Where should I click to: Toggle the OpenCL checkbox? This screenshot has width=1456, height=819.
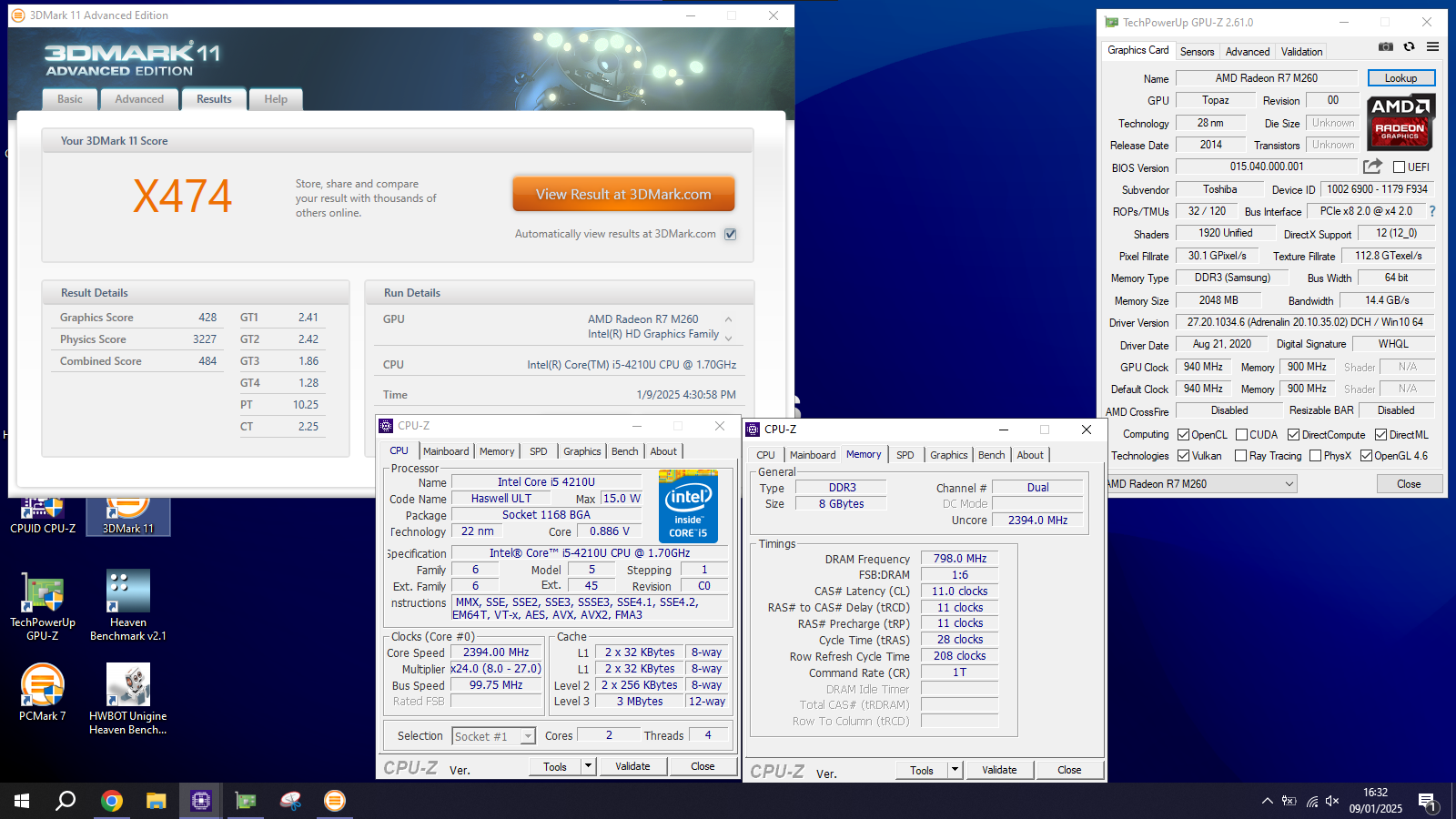click(x=1184, y=435)
